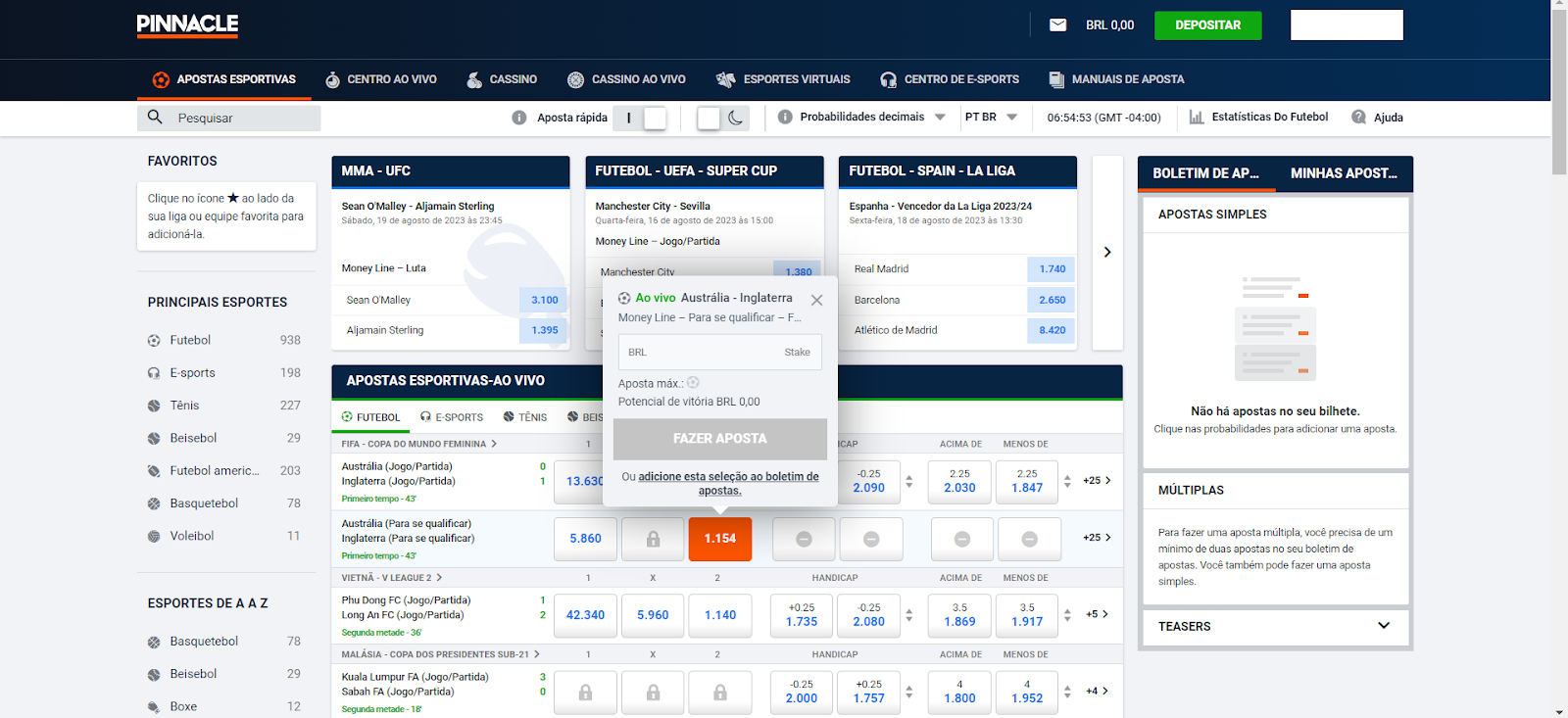Click selected 1.154 Inglaterra odds
1568x718 pixels.
point(720,539)
